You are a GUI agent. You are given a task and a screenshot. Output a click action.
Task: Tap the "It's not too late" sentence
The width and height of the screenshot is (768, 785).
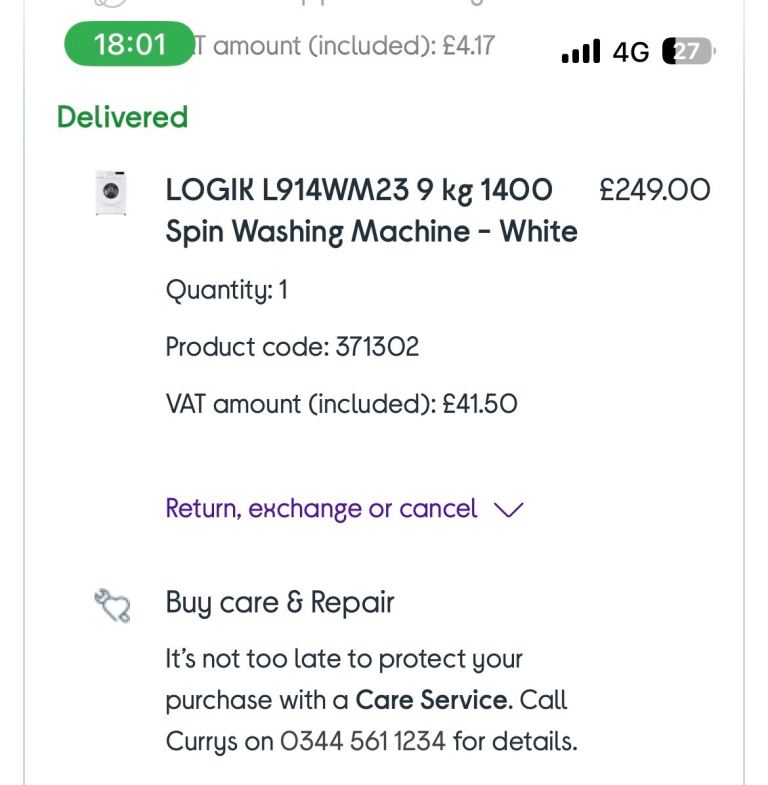tap(344, 660)
